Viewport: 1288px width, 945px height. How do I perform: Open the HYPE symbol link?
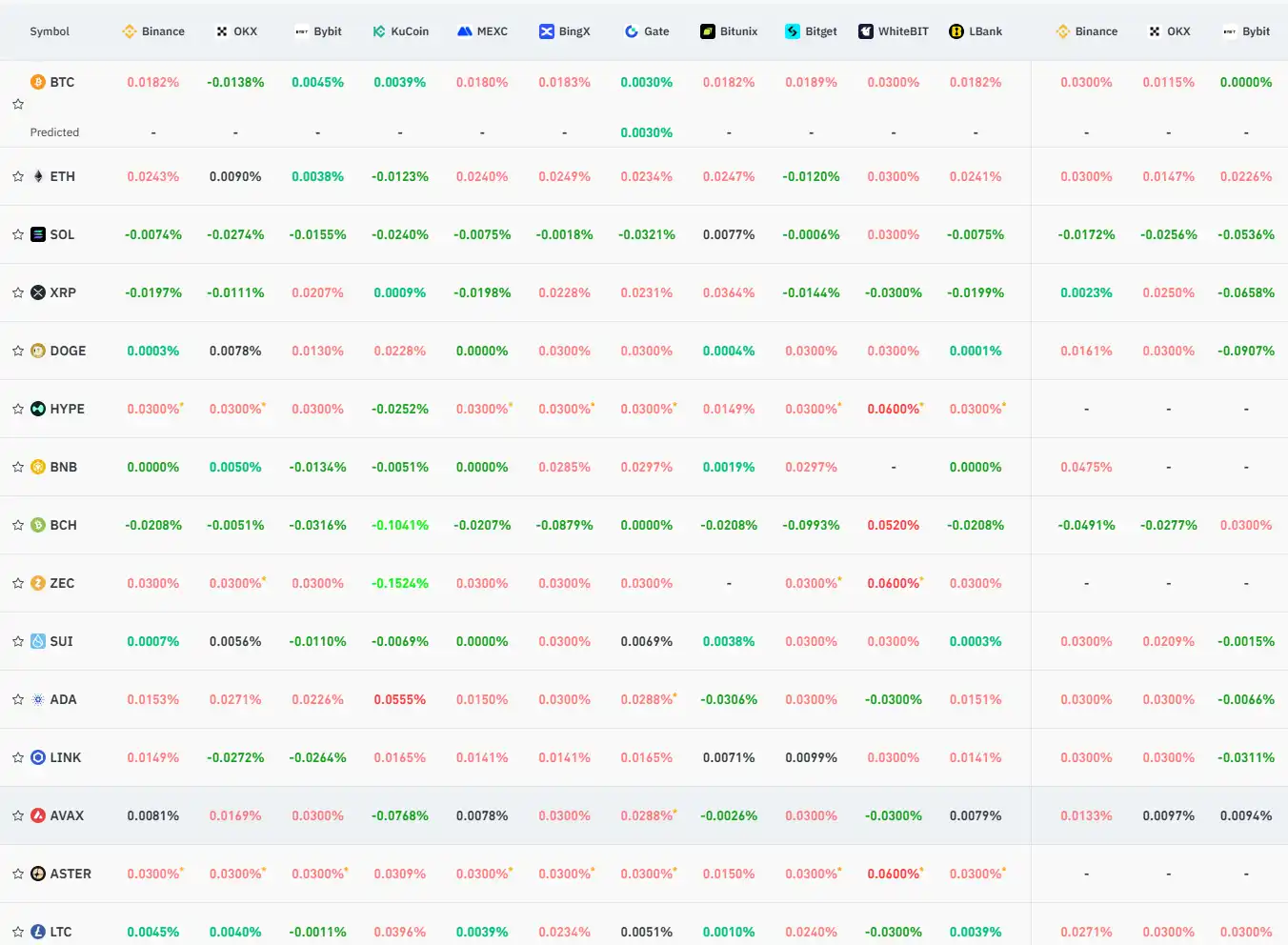pyautogui.click(x=67, y=409)
